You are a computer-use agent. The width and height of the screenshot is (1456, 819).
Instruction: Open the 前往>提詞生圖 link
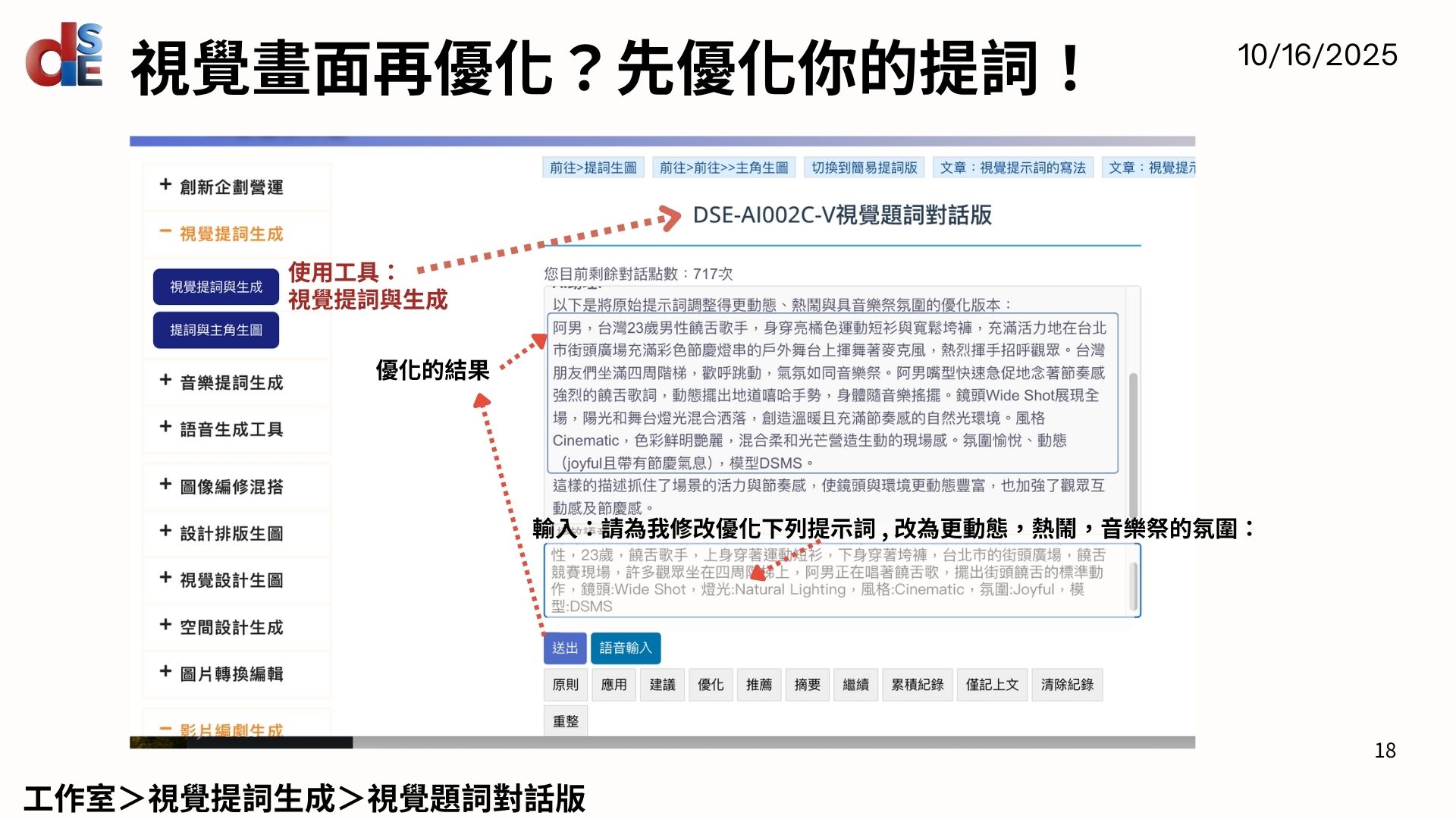point(593,168)
